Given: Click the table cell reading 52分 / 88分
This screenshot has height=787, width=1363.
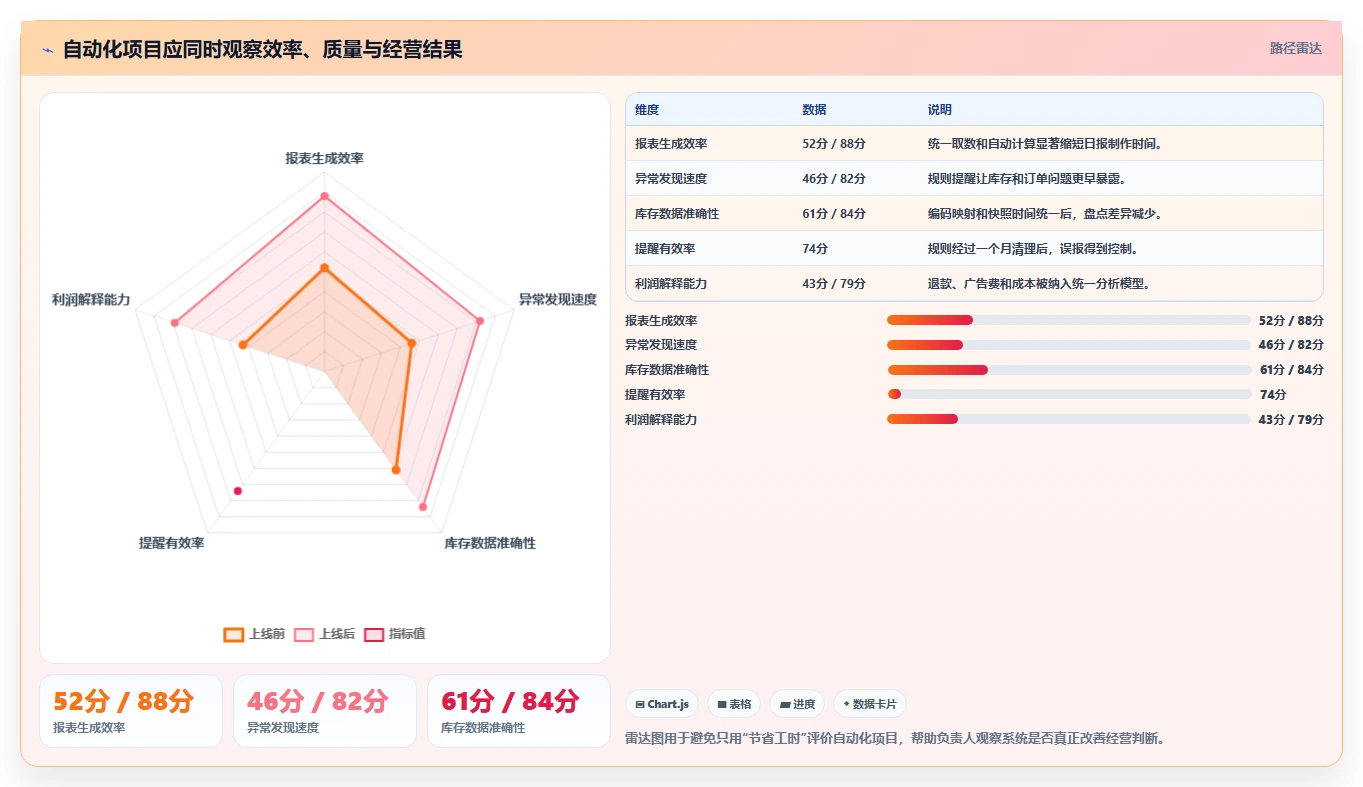Looking at the screenshot, I should pyautogui.click(x=834, y=144).
